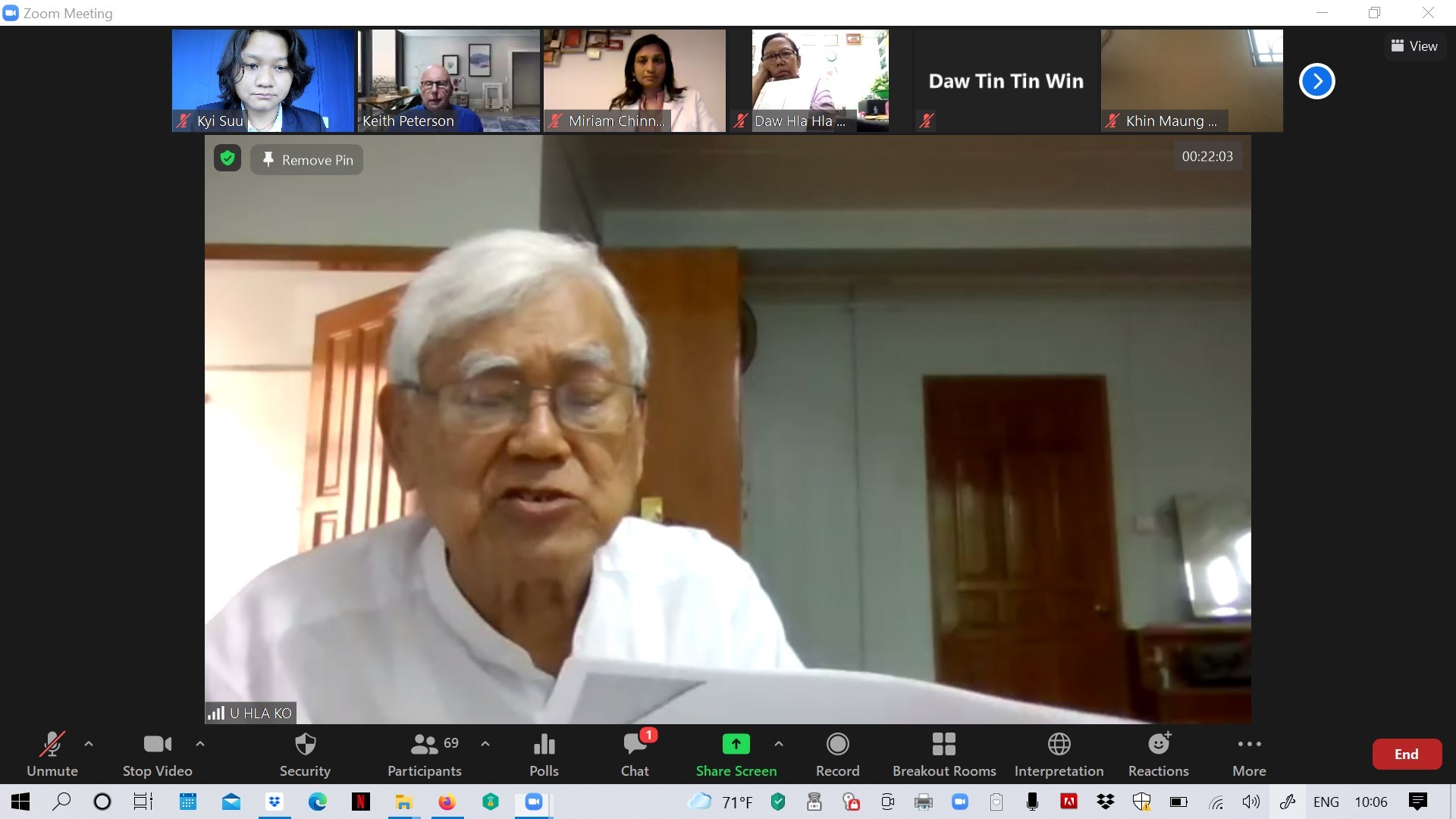Open Firefox from taskbar

pos(447,802)
